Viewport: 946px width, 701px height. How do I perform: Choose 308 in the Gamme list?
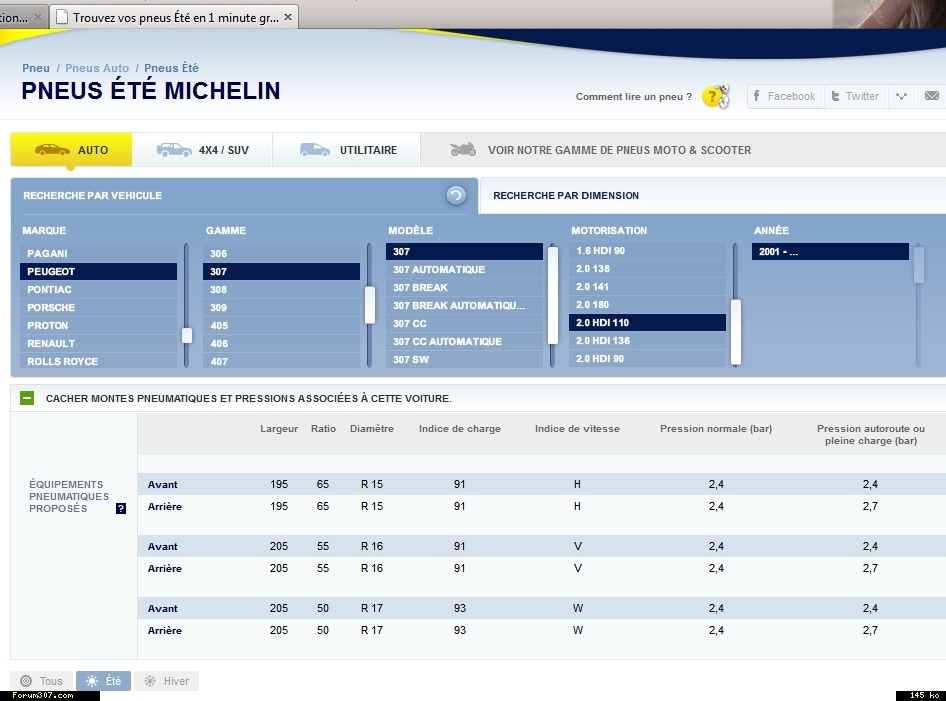(281, 290)
